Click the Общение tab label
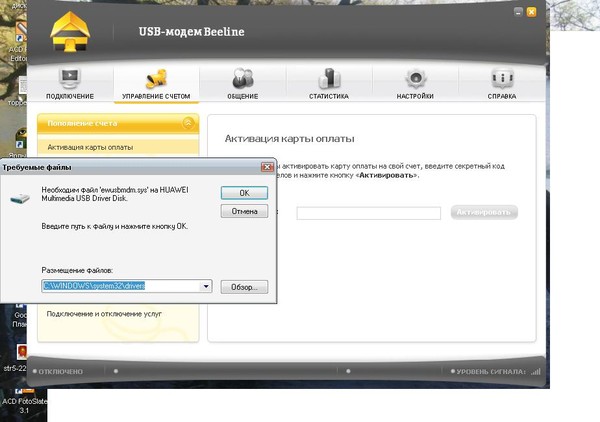Image resolution: width=600 pixels, height=422 pixels. pos(243,96)
